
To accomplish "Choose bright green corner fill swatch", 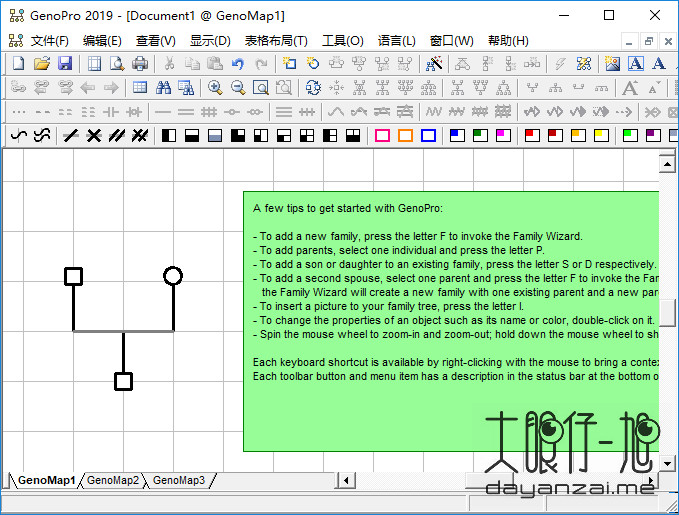I will point(630,136).
